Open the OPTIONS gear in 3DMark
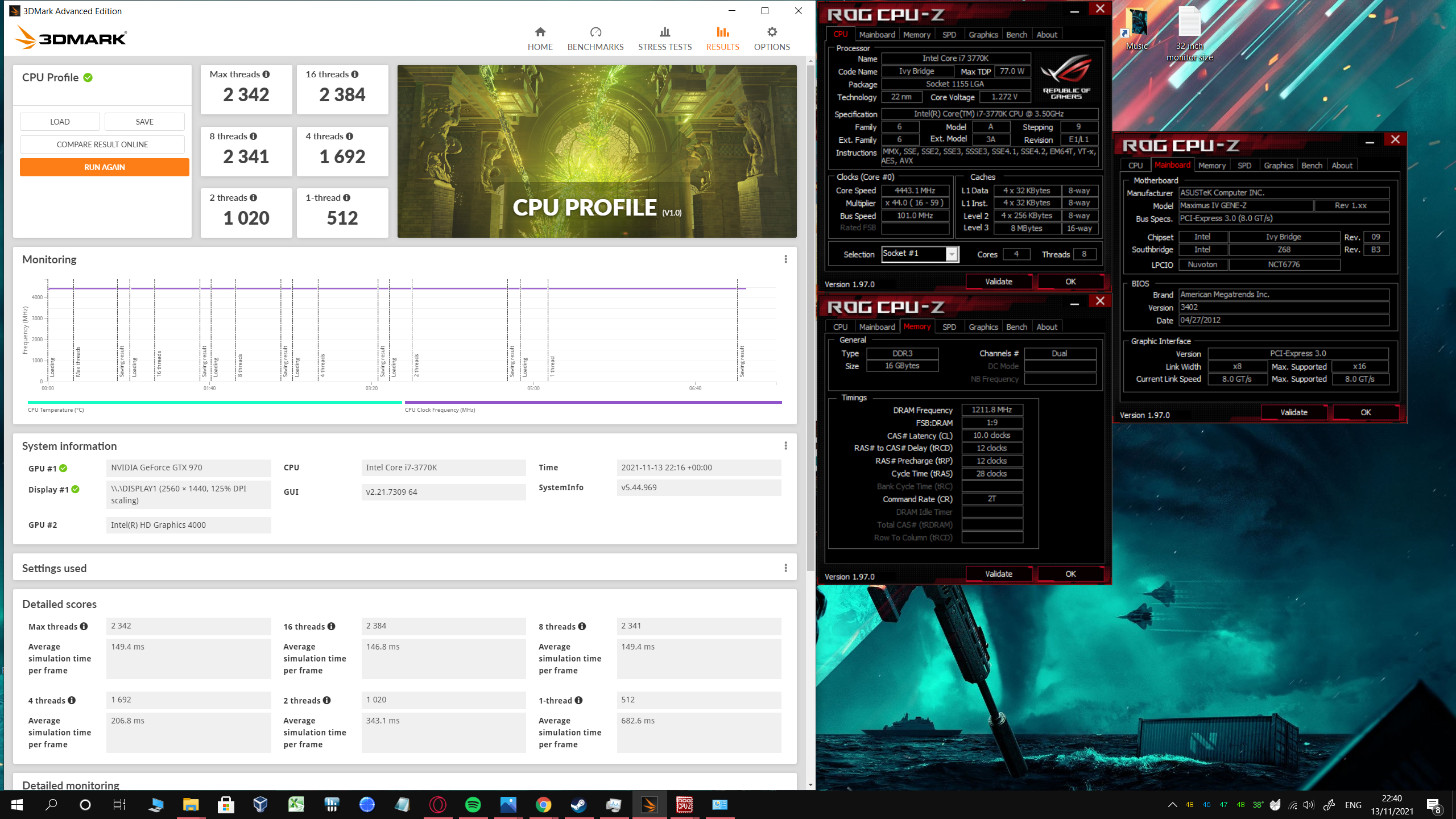This screenshot has width=1456, height=819. coord(771,39)
